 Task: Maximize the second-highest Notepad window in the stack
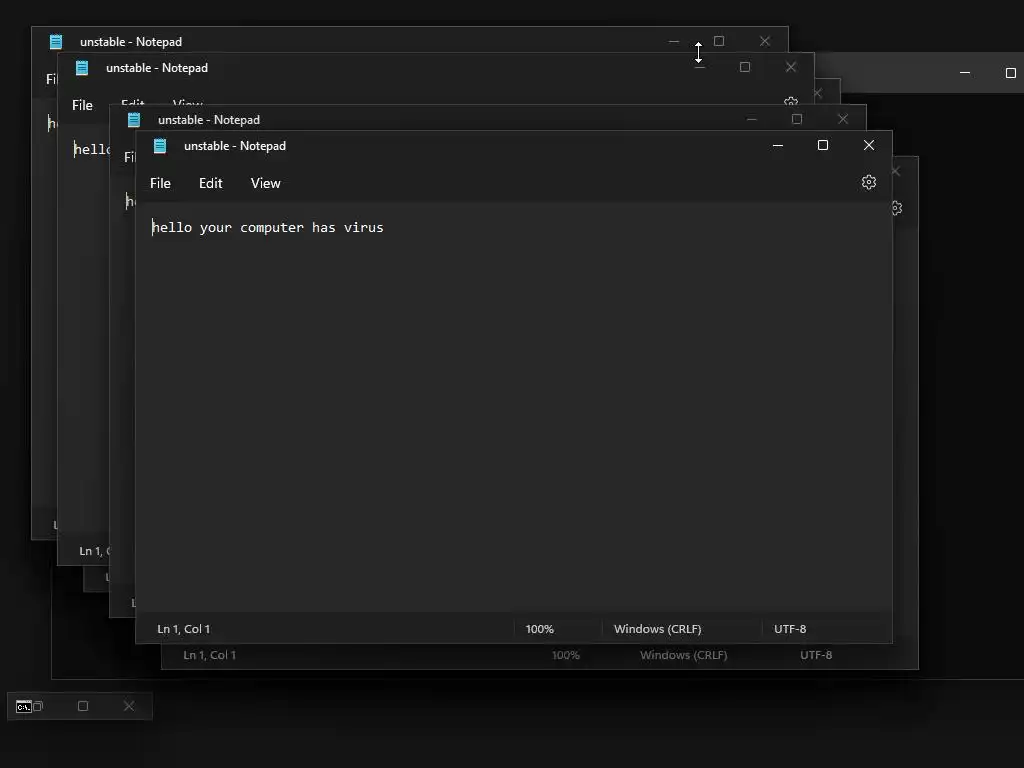coord(744,67)
